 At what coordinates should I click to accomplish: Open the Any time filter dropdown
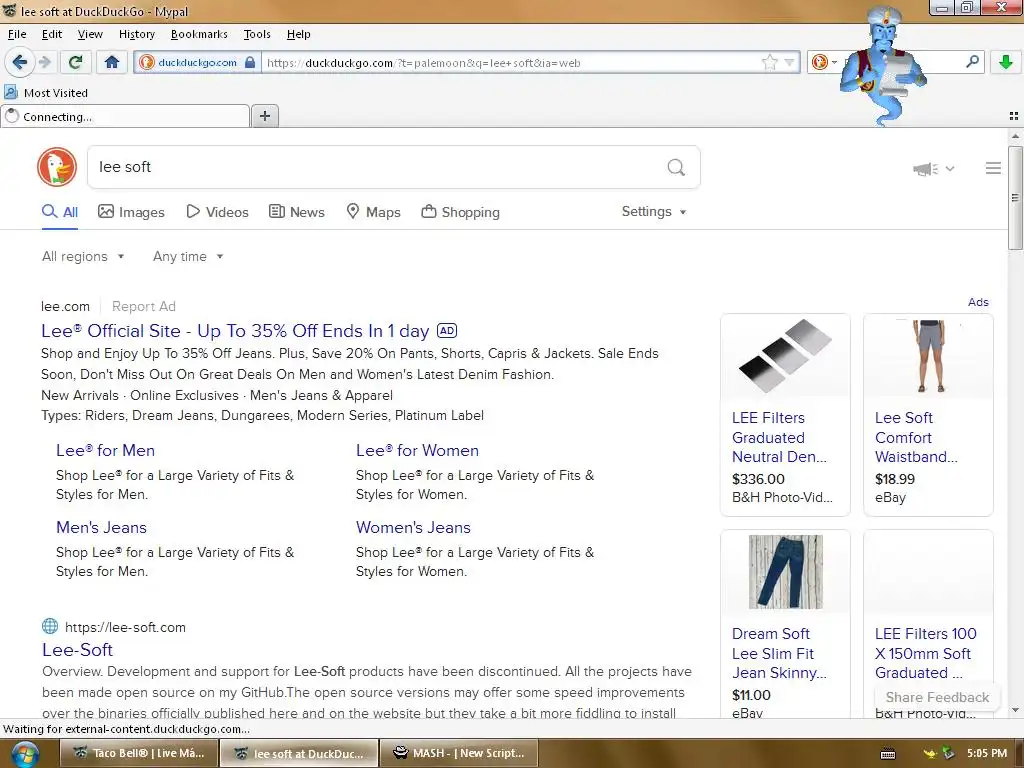[188, 257]
